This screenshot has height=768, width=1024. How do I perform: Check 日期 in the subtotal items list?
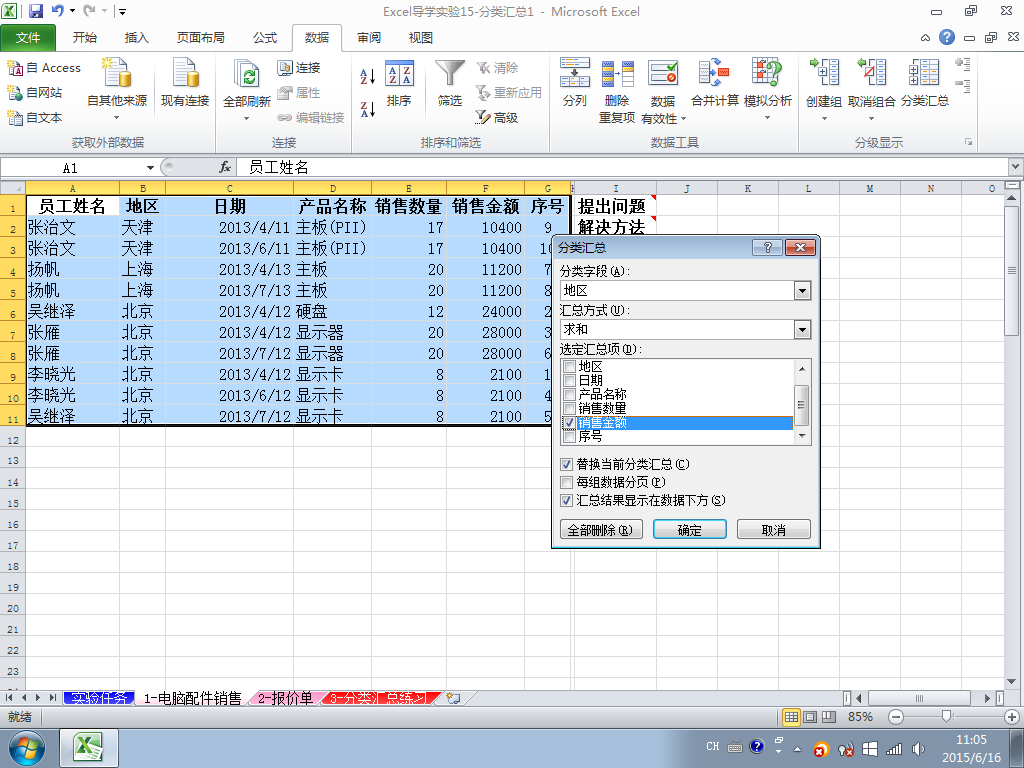[x=569, y=380]
